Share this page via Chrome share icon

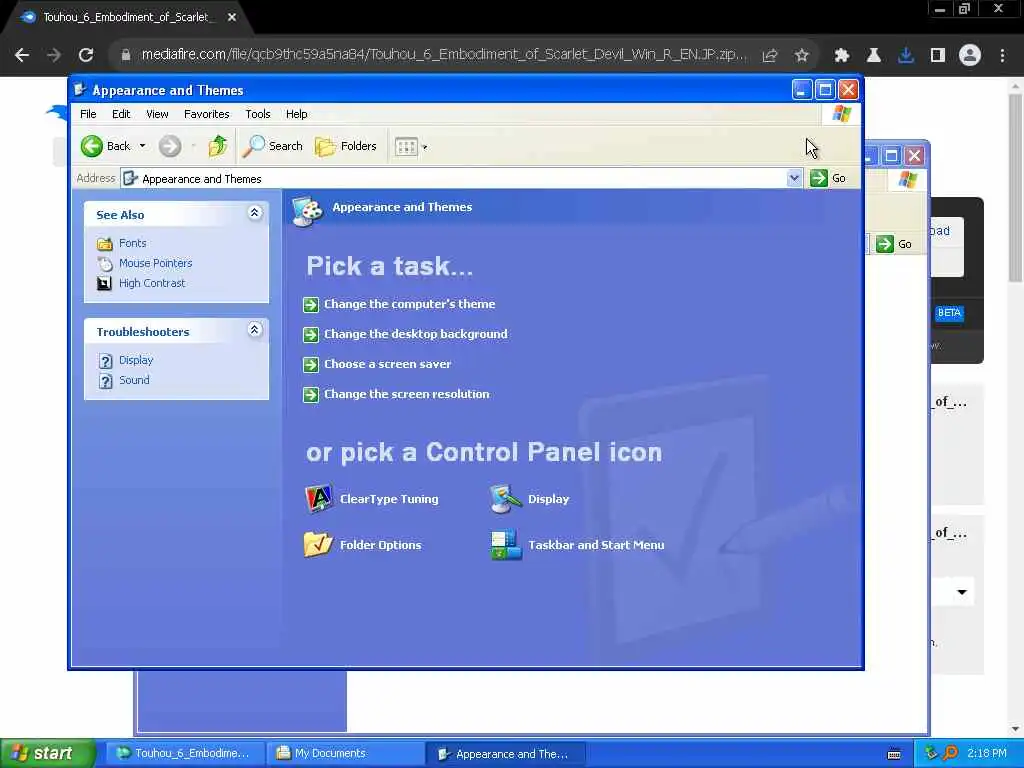pos(770,56)
